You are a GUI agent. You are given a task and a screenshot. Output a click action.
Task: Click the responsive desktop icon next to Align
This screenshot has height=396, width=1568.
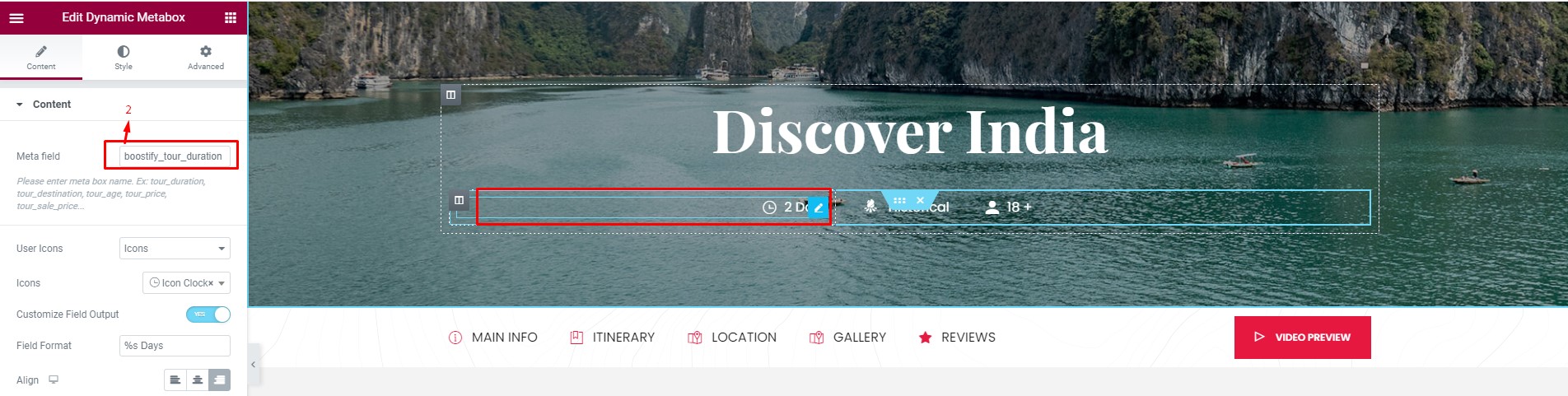coord(54,380)
